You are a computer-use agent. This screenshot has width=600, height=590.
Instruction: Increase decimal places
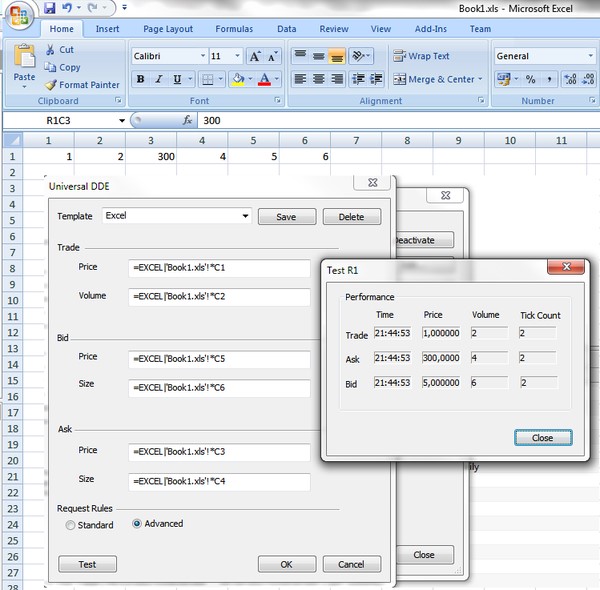[x=570, y=79]
